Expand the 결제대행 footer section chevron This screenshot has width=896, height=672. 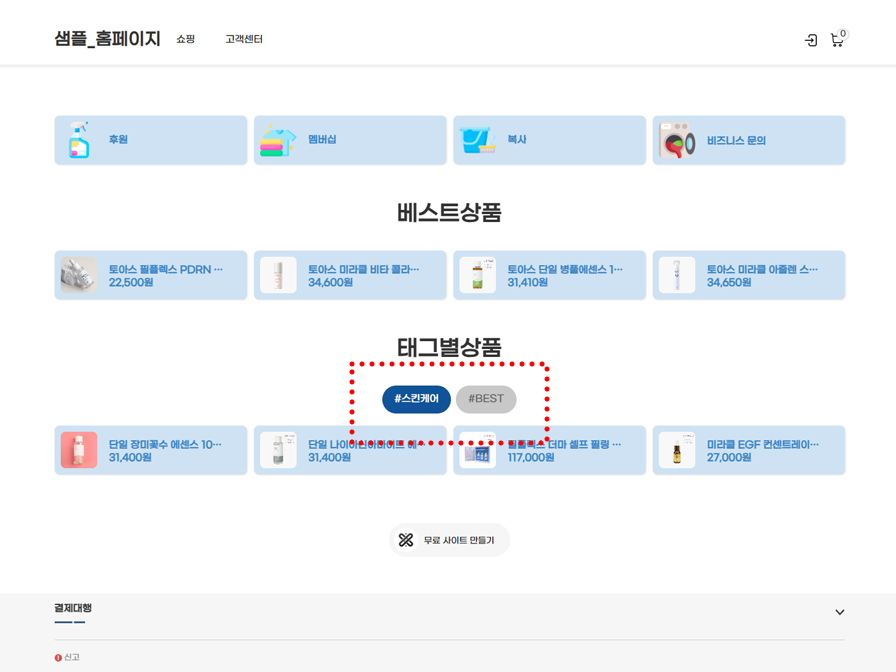pos(839,612)
